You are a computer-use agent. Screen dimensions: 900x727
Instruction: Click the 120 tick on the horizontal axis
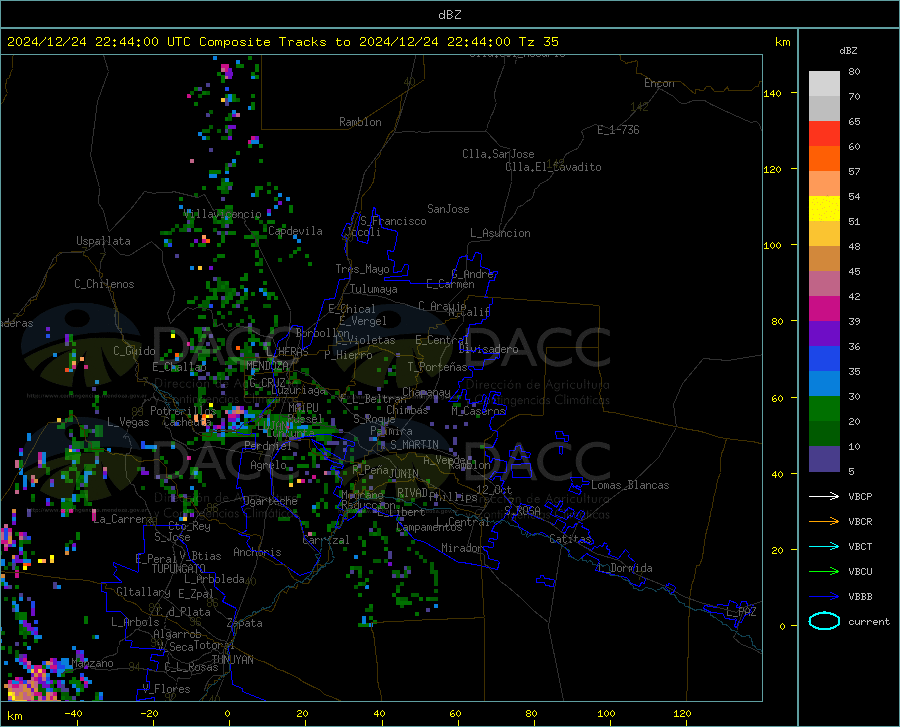[x=682, y=713]
